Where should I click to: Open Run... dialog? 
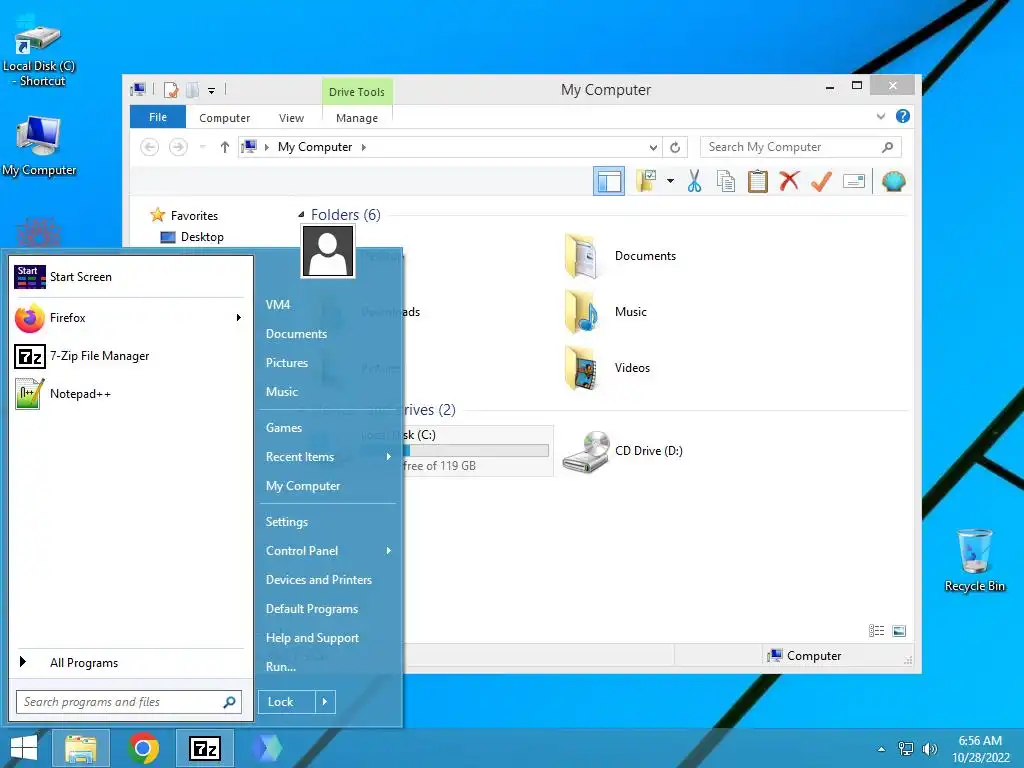coord(280,667)
